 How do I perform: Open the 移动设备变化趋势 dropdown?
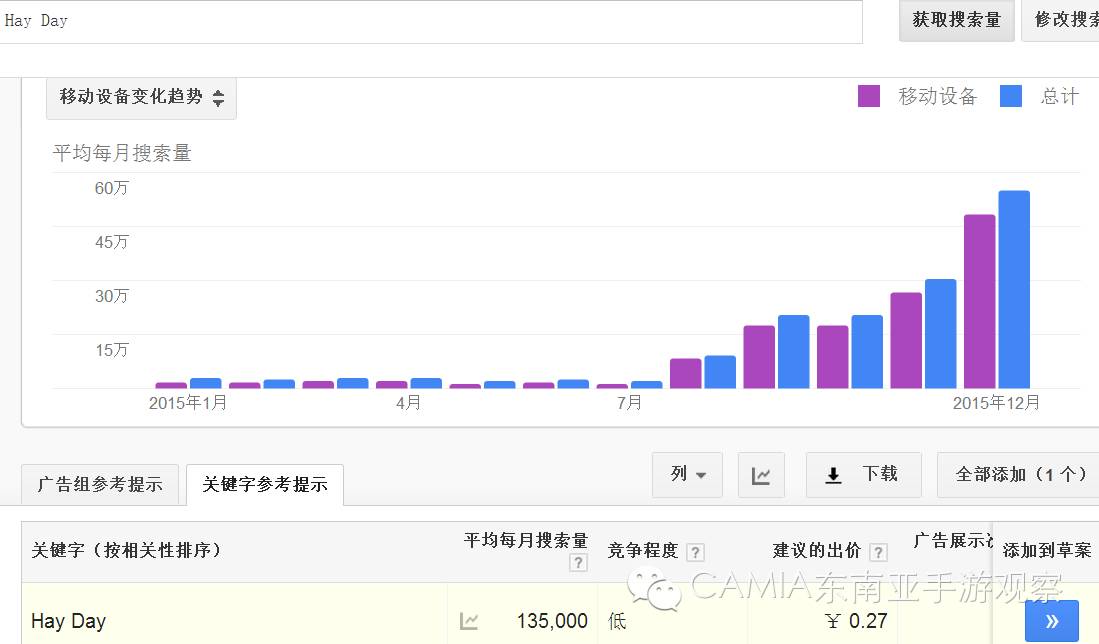coord(142,97)
